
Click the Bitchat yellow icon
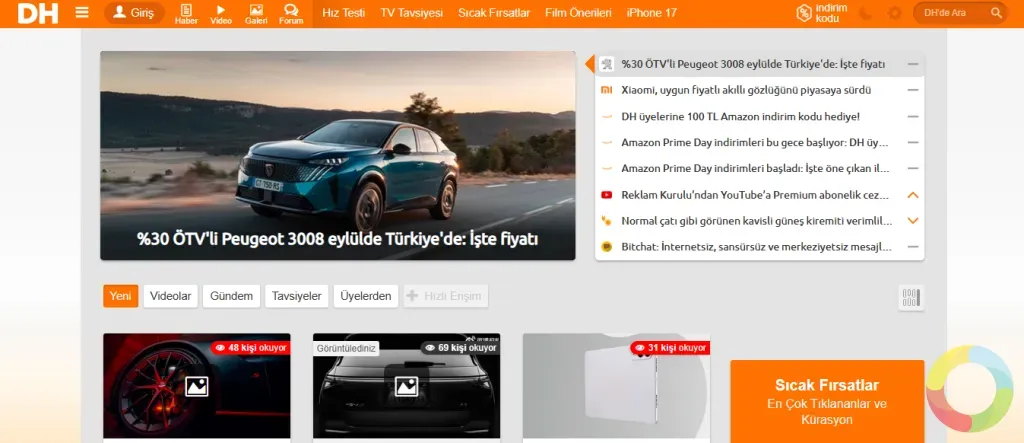coord(607,247)
